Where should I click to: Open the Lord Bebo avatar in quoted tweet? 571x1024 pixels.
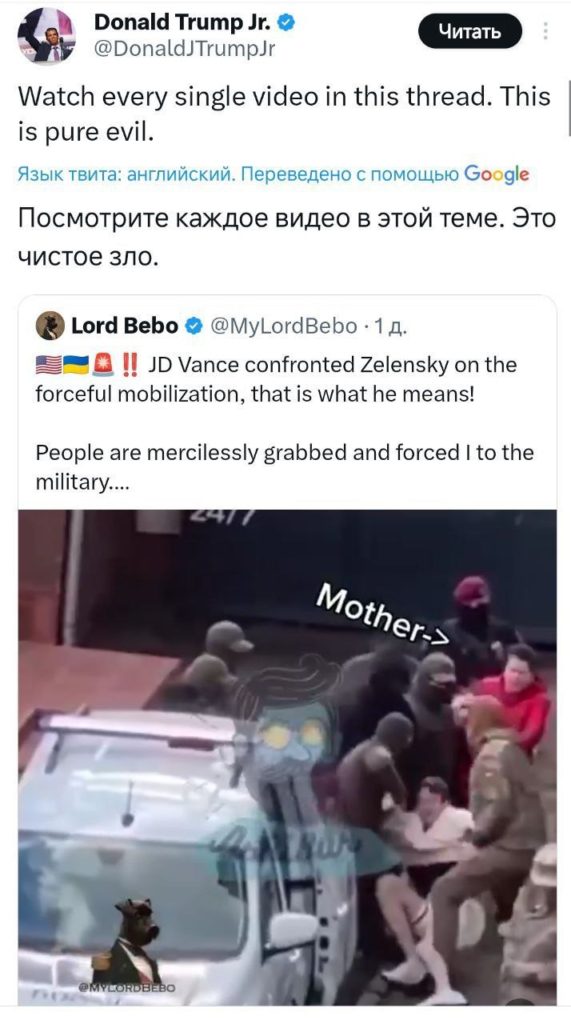point(50,325)
